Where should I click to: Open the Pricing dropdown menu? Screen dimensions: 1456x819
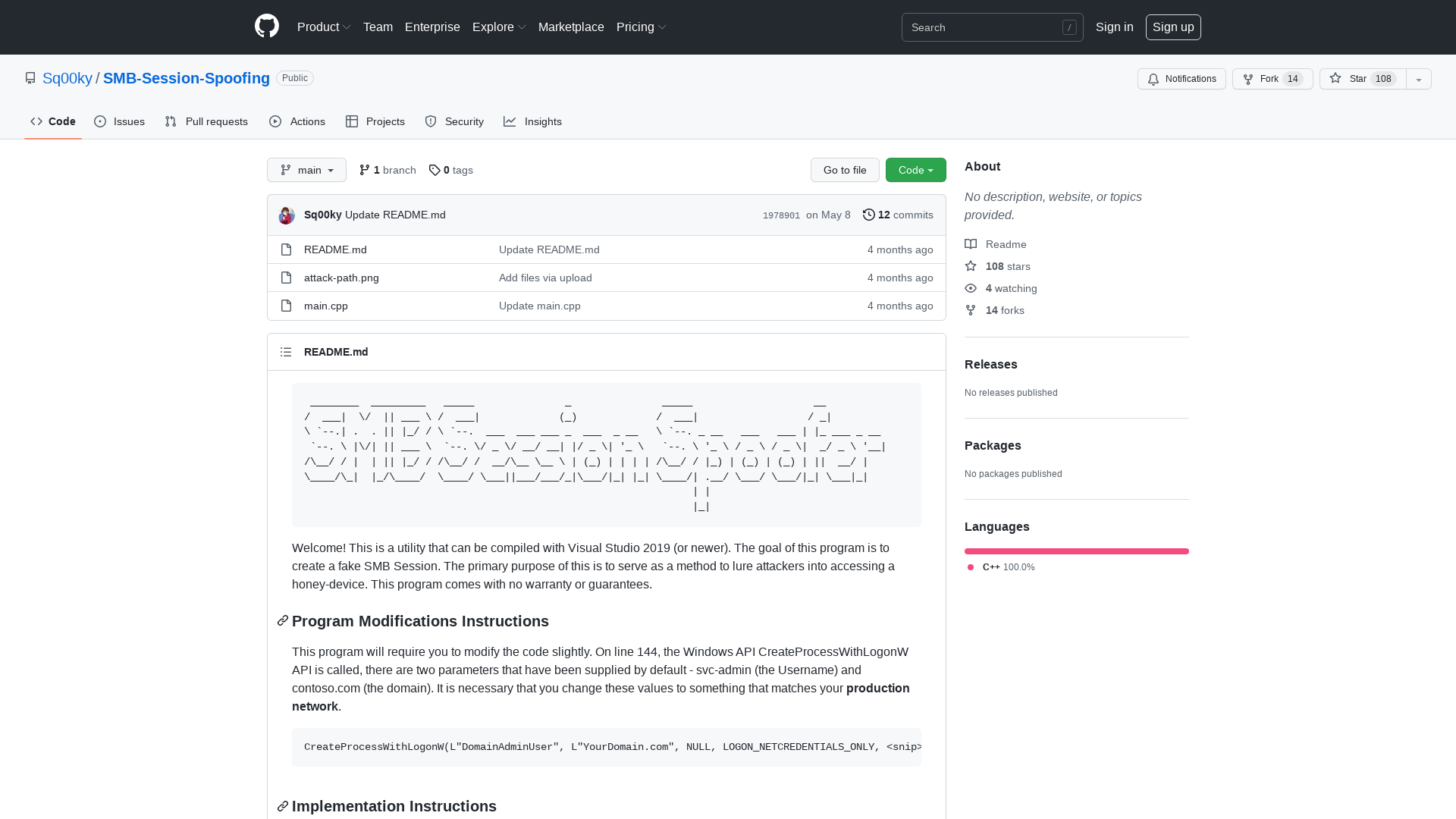642,27
